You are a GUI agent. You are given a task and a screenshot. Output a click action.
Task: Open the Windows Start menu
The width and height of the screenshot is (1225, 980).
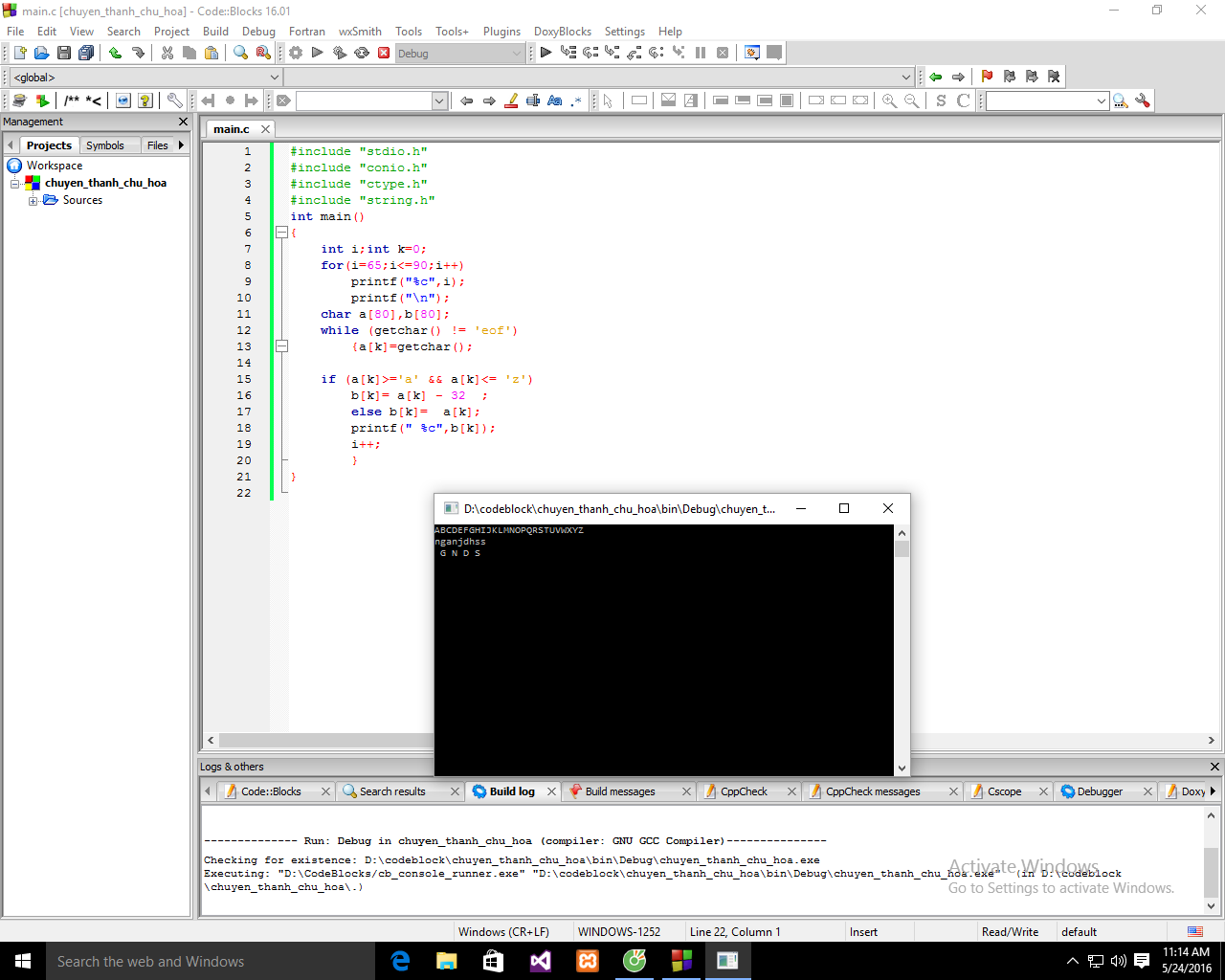(23, 961)
